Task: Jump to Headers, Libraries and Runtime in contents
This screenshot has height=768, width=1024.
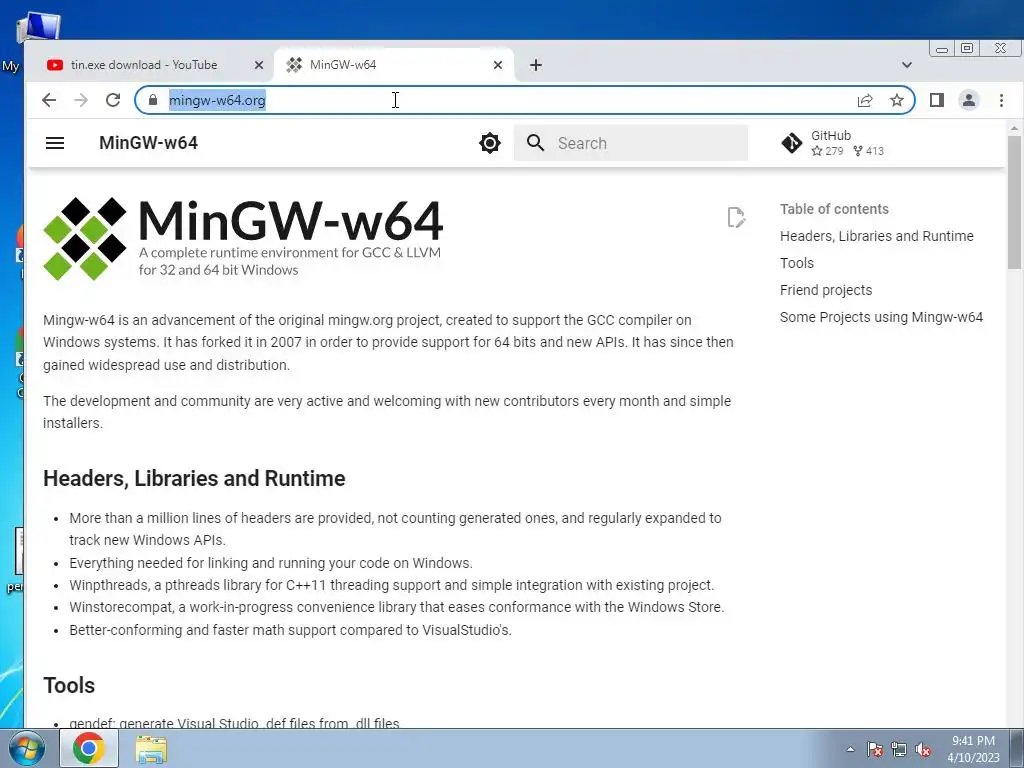Action: (876, 236)
